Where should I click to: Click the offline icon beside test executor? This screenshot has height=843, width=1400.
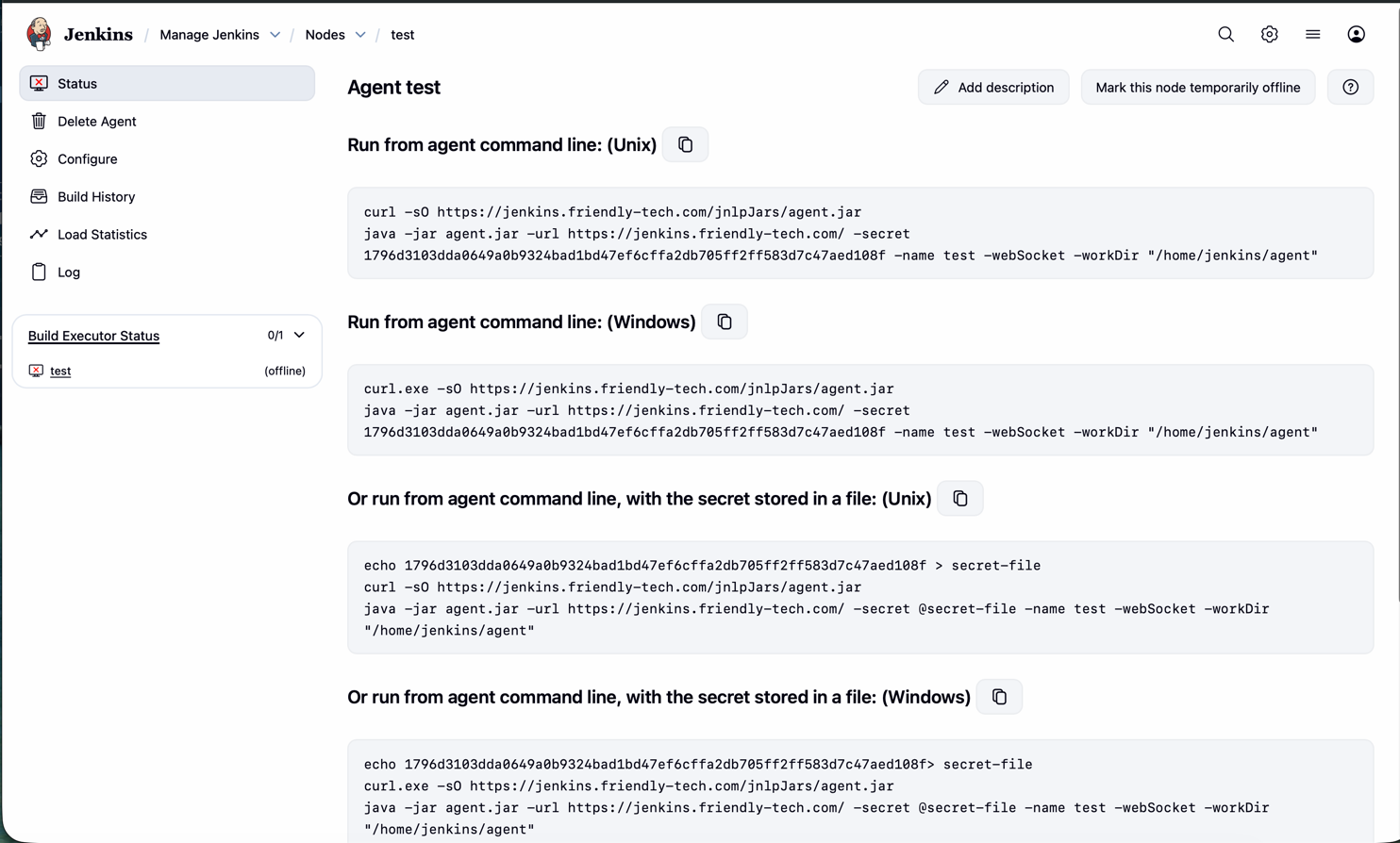coord(36,371)
